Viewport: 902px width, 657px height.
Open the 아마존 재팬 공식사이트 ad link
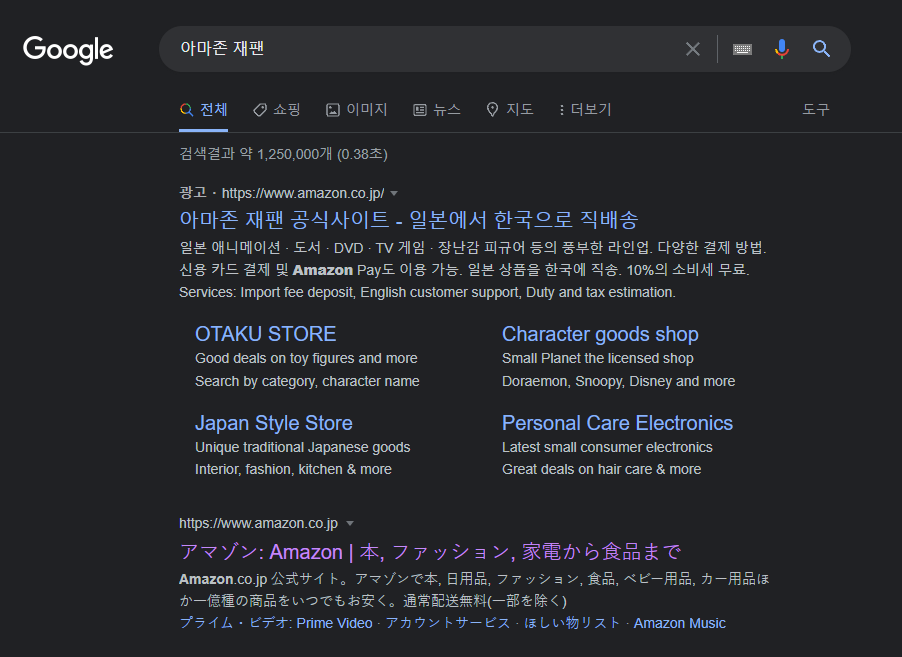click(408, 219)
